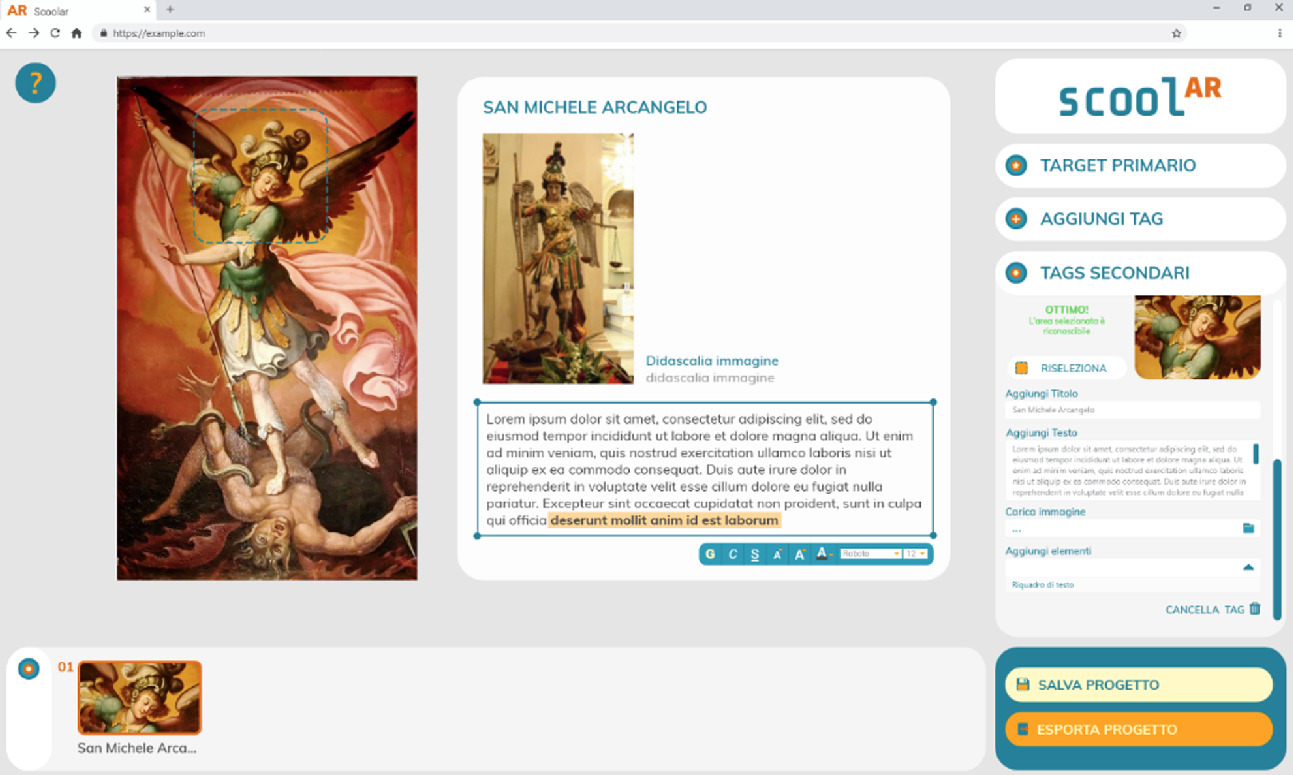Click the 01 tag number label
This screenshot has width=1293, height=775.
[x=66, y=667]
